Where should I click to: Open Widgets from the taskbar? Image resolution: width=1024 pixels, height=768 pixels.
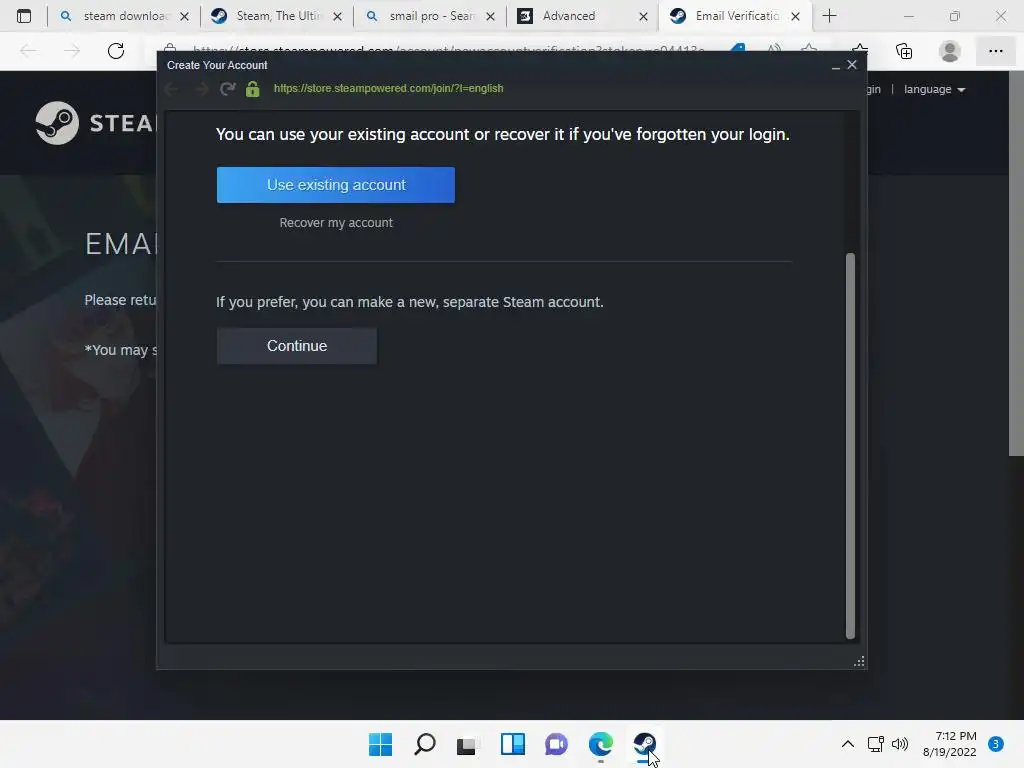pyautogui.click(x=513, y=744)
